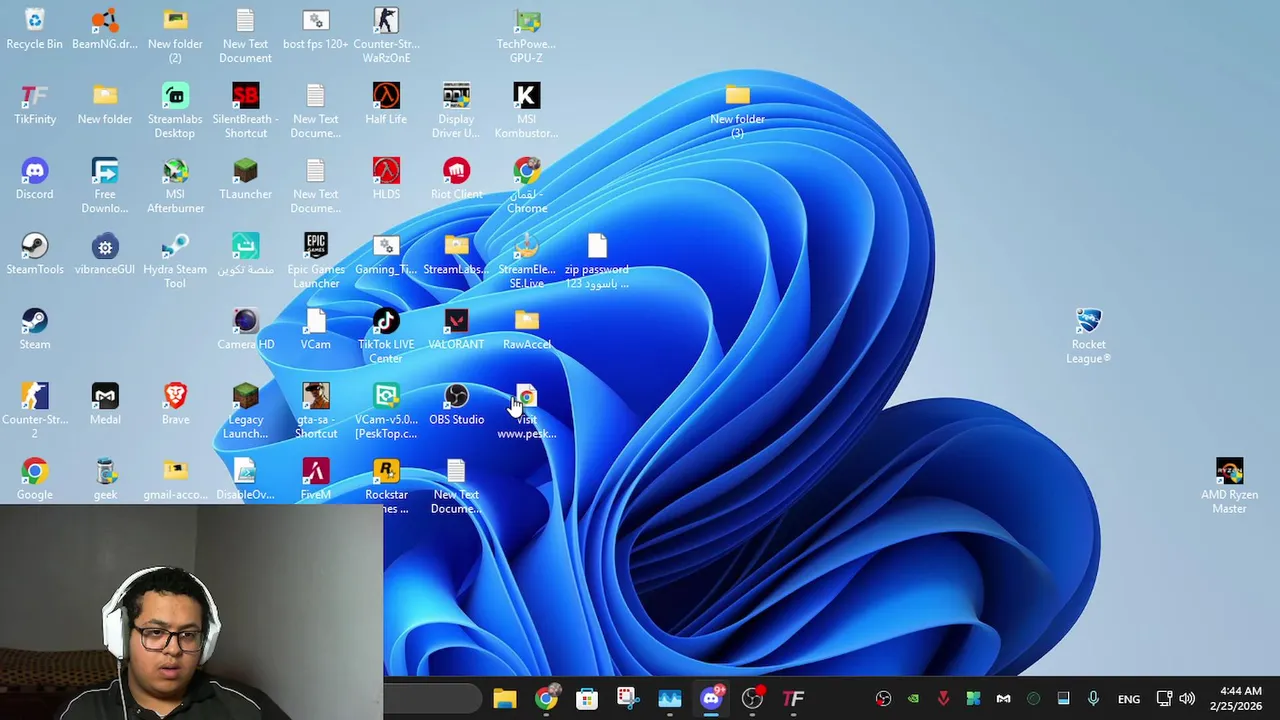Image resolution: width=1280 pixels, height=720 pixels.
Task: Open the SteamTools desktop icon
Action: click(x=35, y=254)
